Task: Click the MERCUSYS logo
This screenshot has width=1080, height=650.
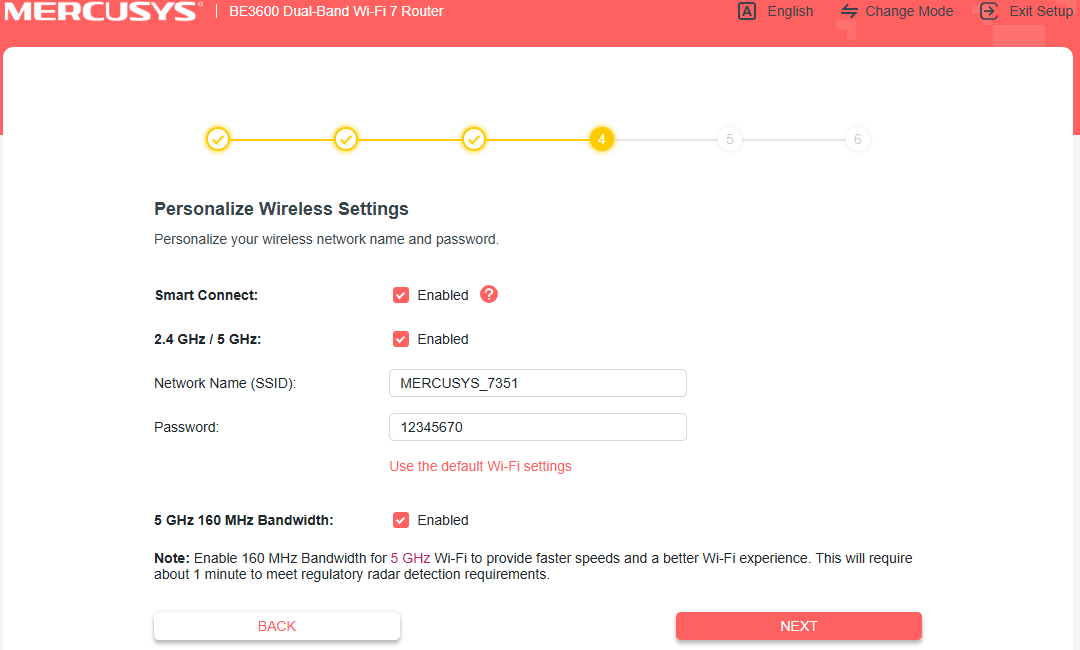Action: (x=100, y=13)
